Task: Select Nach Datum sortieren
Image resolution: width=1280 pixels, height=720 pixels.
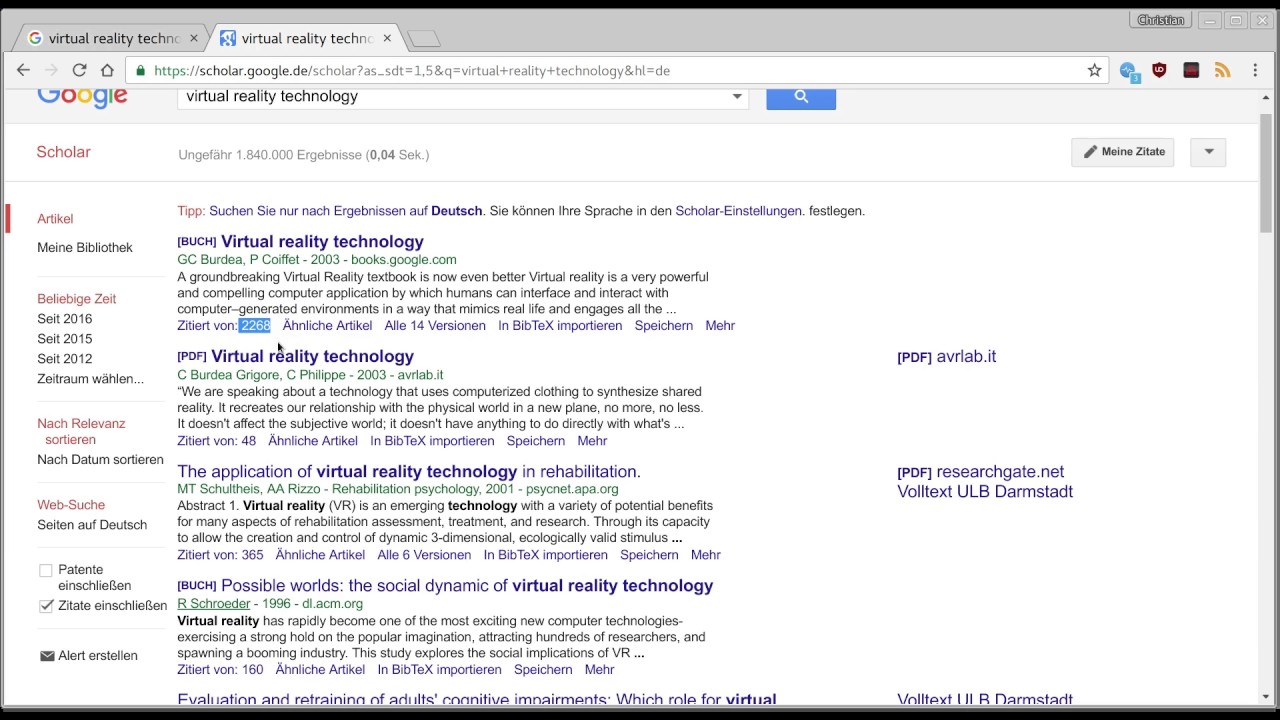Action: click(x=100, y=460)
